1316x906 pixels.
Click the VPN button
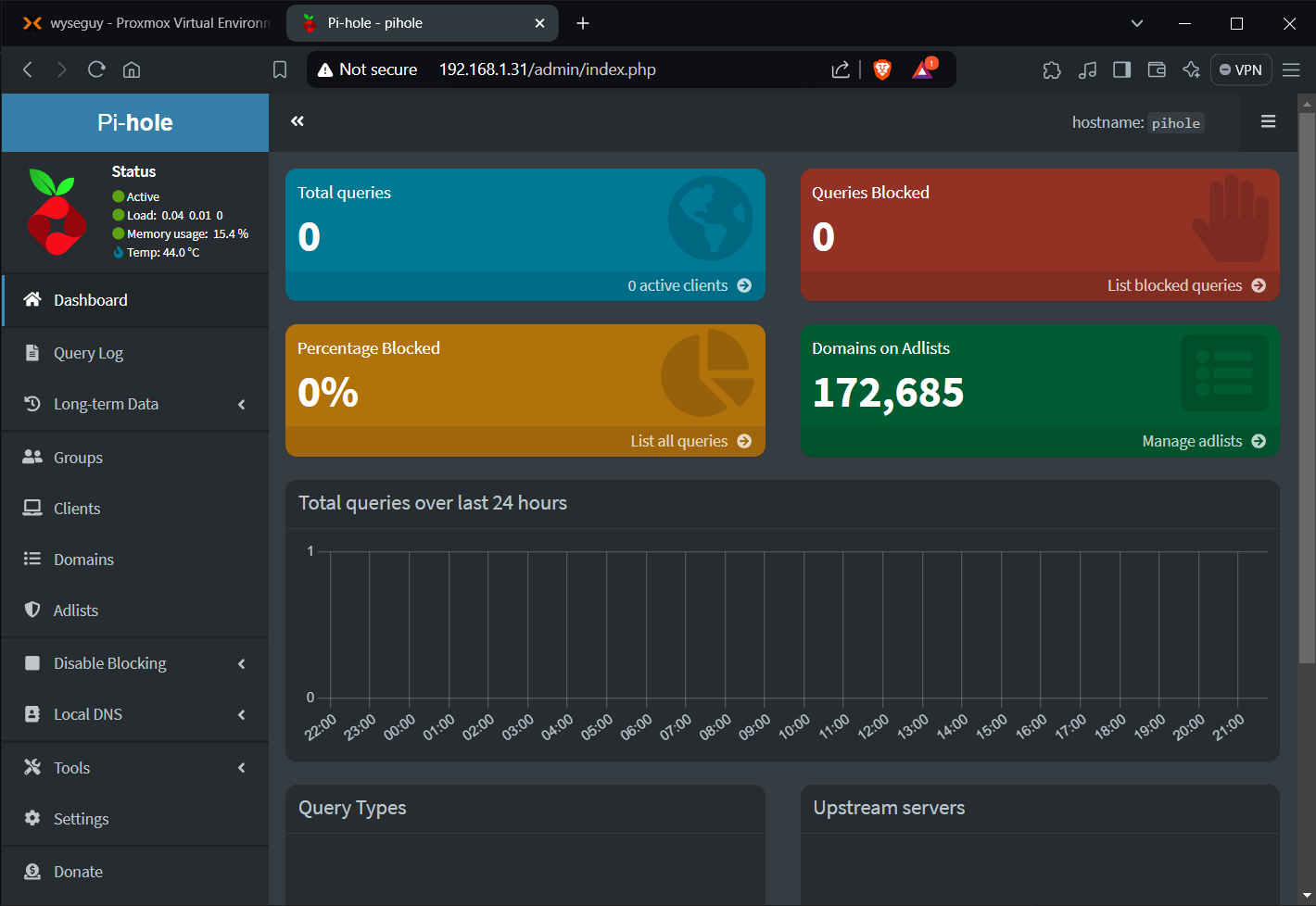pyautogui.click(x=1241, y=69)
